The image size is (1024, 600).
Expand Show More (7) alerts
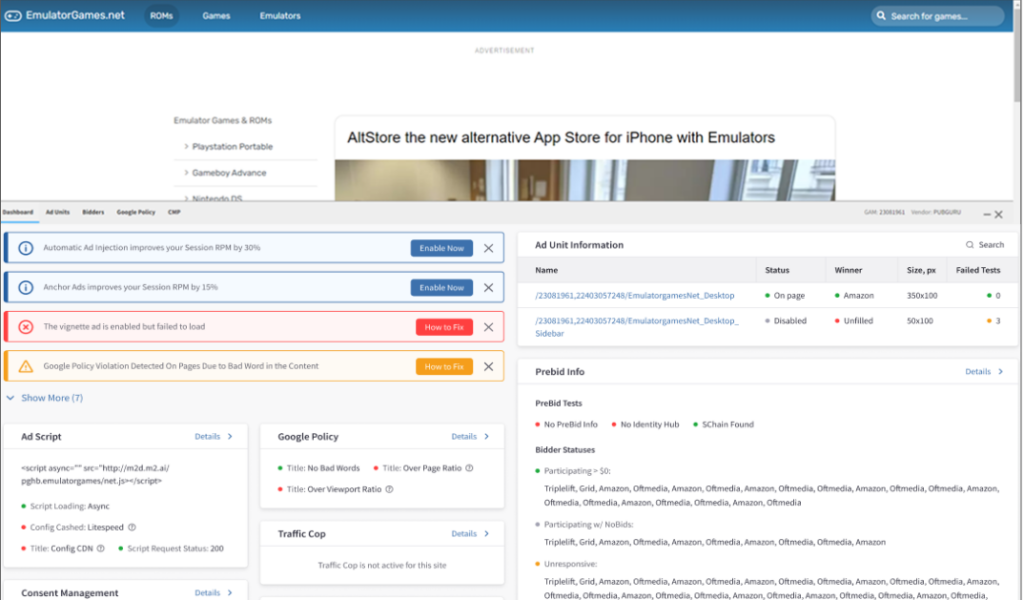click(x=45, y=398)
